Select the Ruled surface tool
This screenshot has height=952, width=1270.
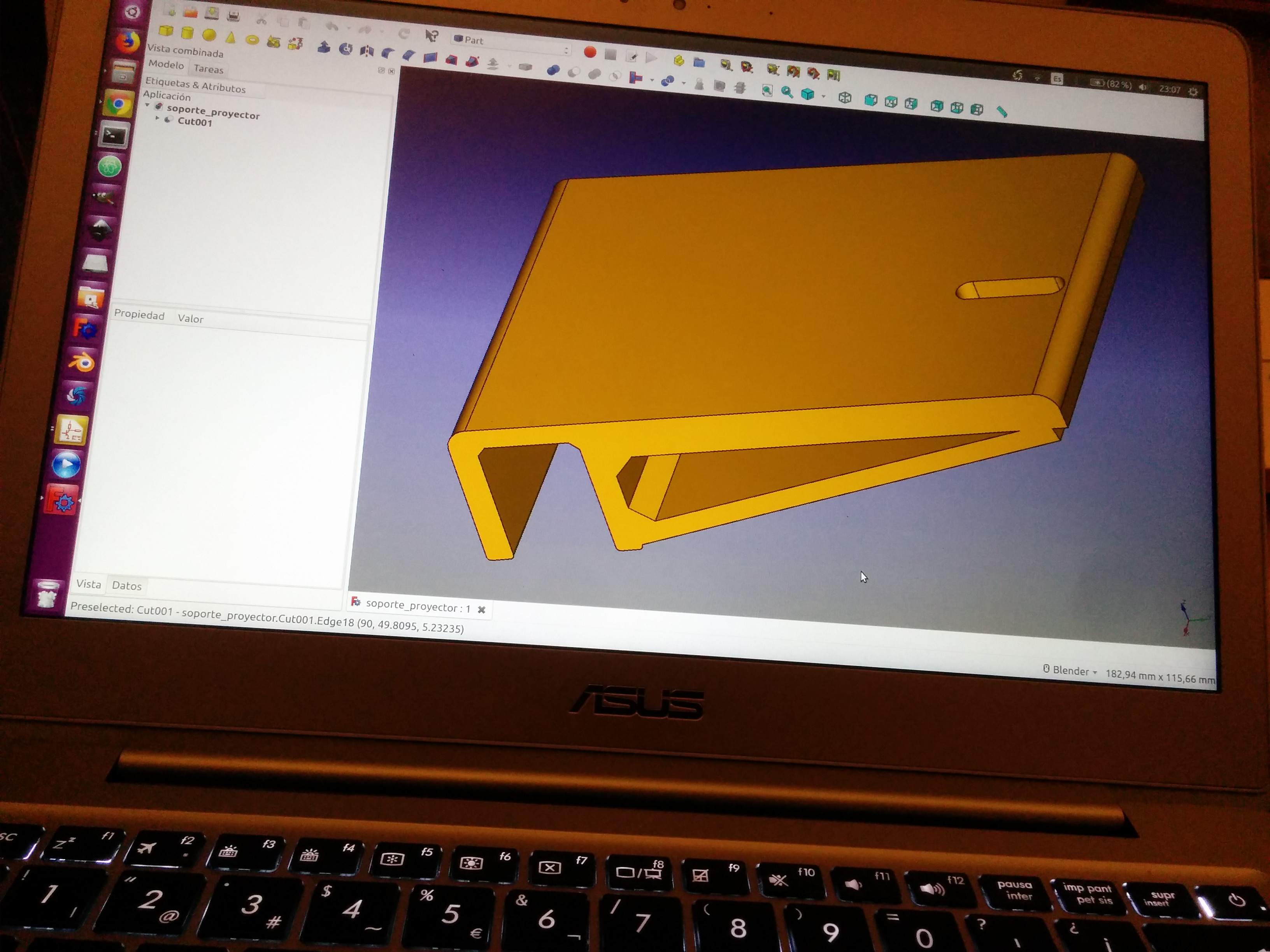coord(430,58)
